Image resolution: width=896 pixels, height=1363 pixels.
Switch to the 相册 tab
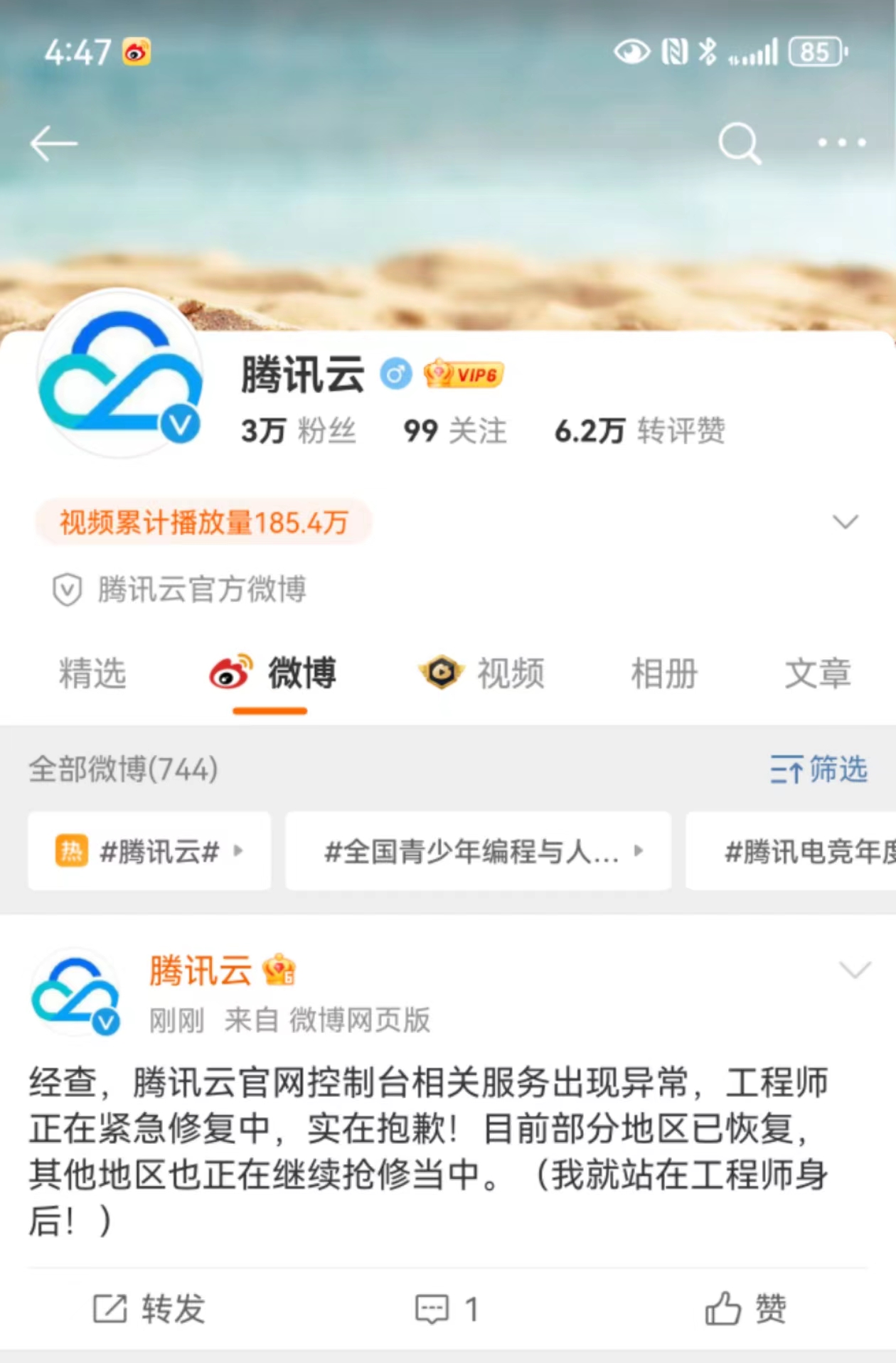pos(664,673)
